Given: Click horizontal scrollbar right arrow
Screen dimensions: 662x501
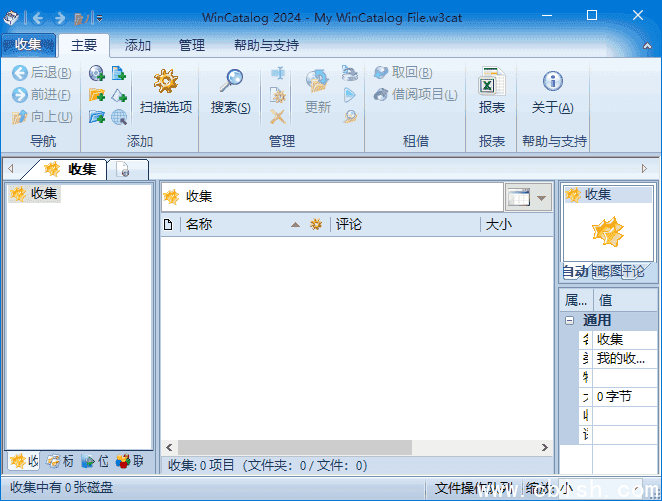Looking at the screenshot, I should [x=545, y=447].
